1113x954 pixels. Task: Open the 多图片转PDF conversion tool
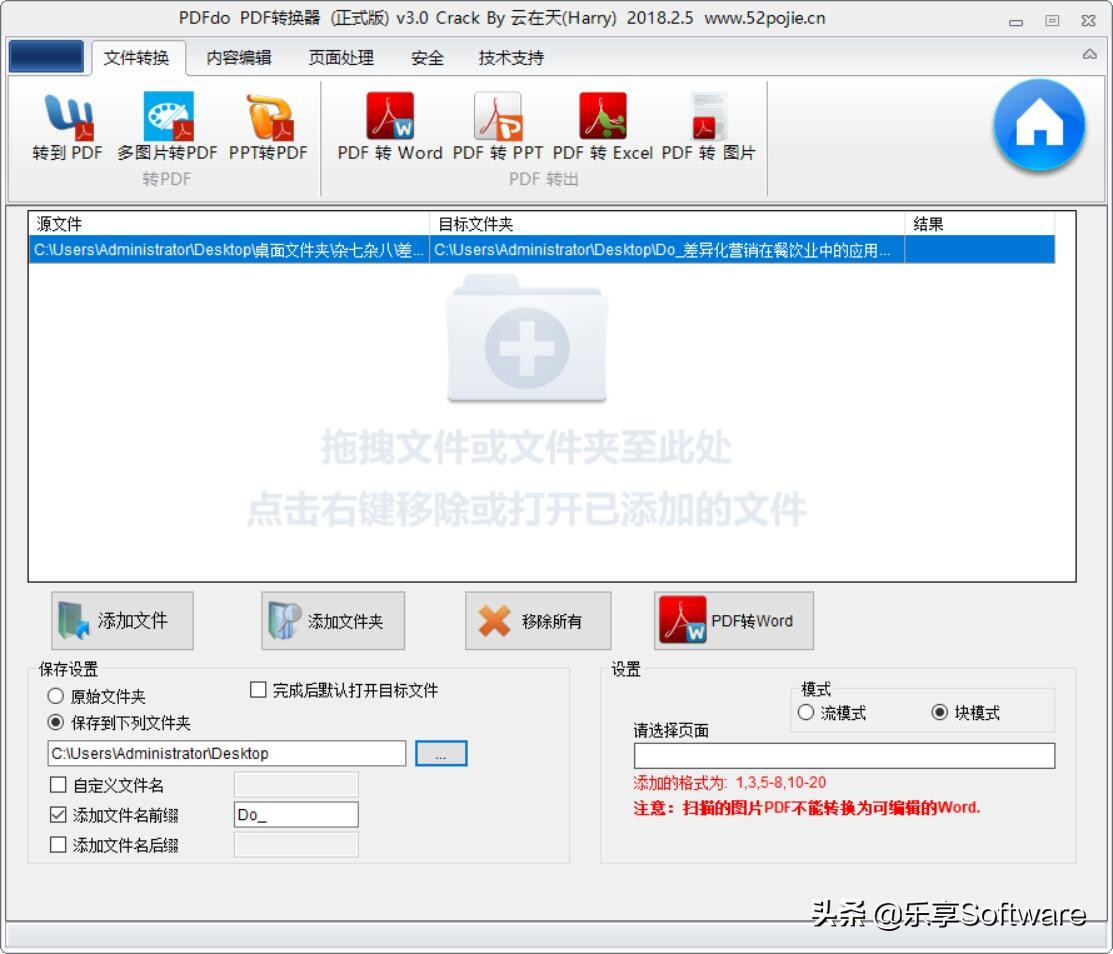coord(168,125)
